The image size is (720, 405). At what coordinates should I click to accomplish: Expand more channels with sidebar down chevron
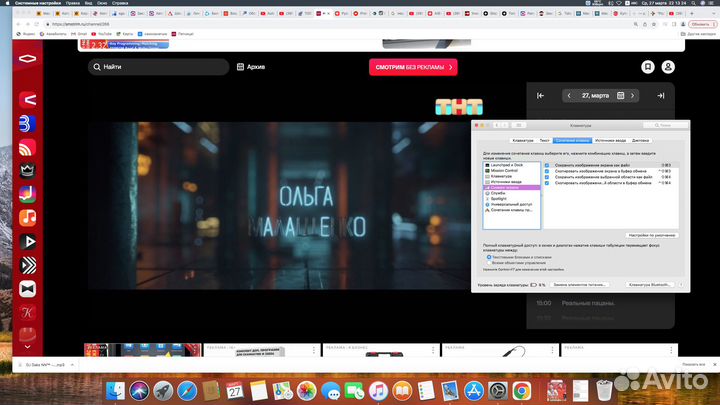(28, 347)
